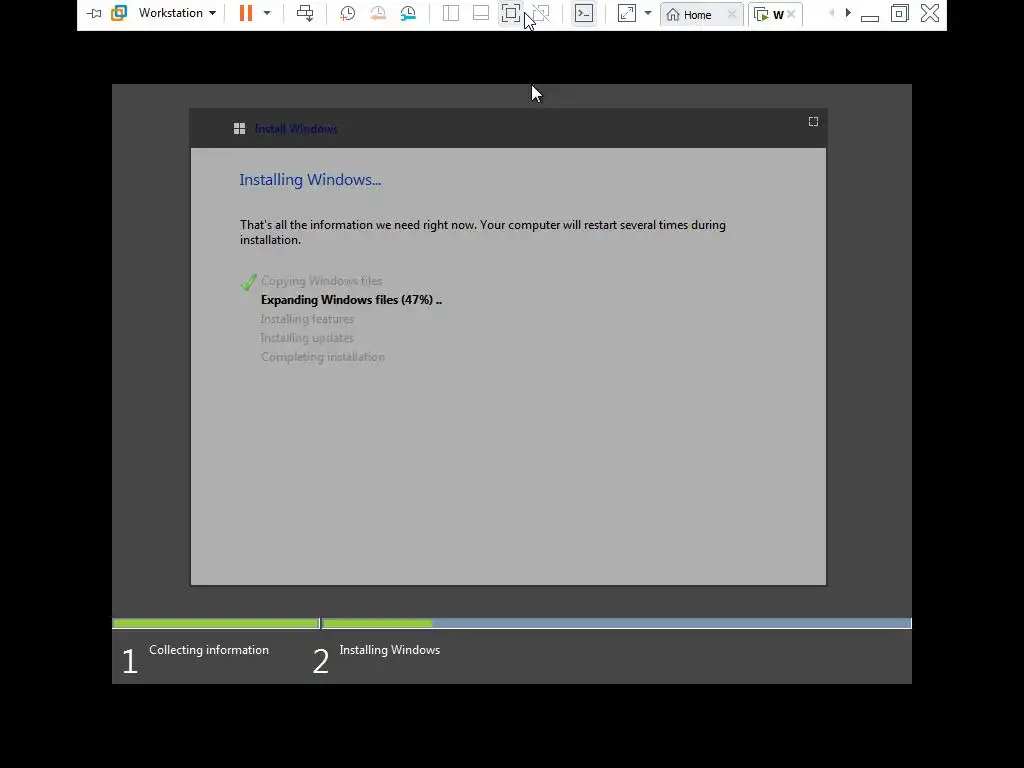Click the Install Windows logo icon
This screenshot has height=768, width=1024.
point(240,129)
